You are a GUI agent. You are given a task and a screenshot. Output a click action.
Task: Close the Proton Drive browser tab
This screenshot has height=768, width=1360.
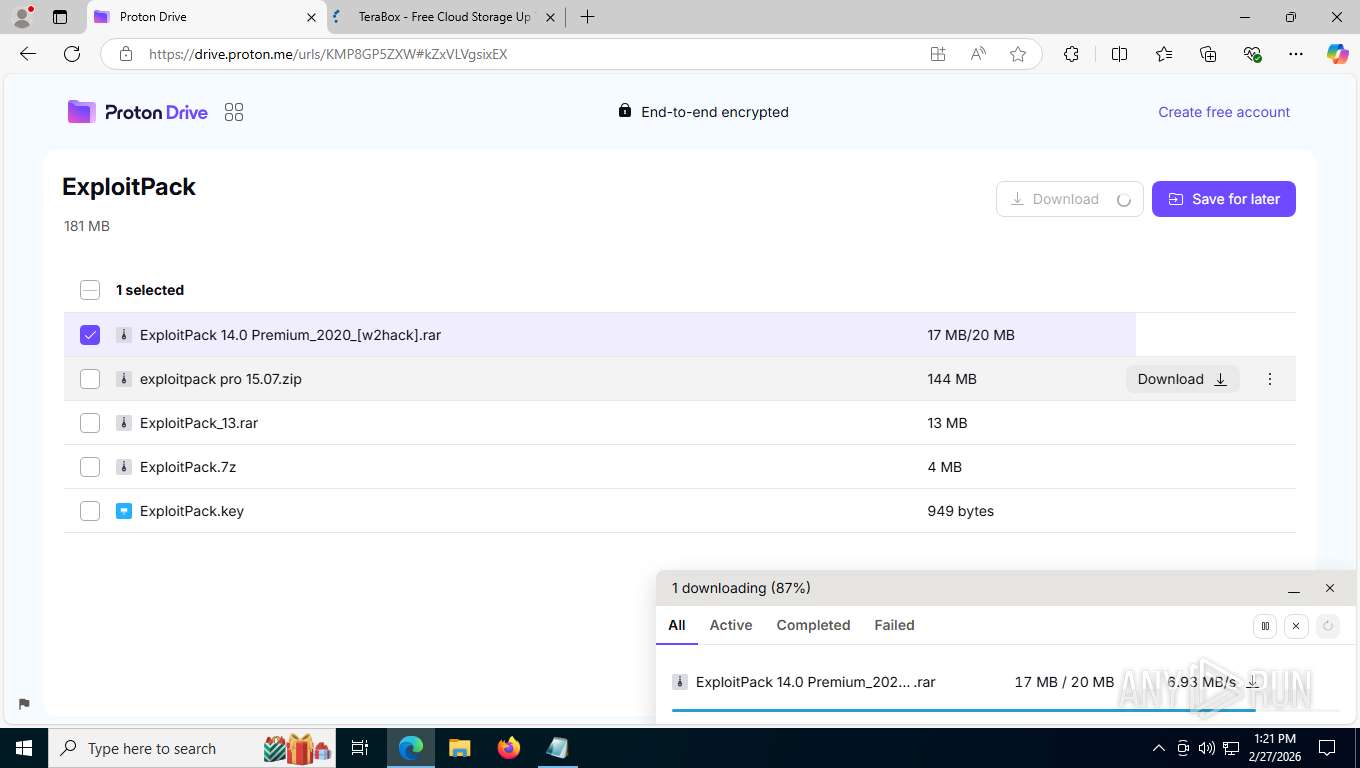tap(311, 17)
